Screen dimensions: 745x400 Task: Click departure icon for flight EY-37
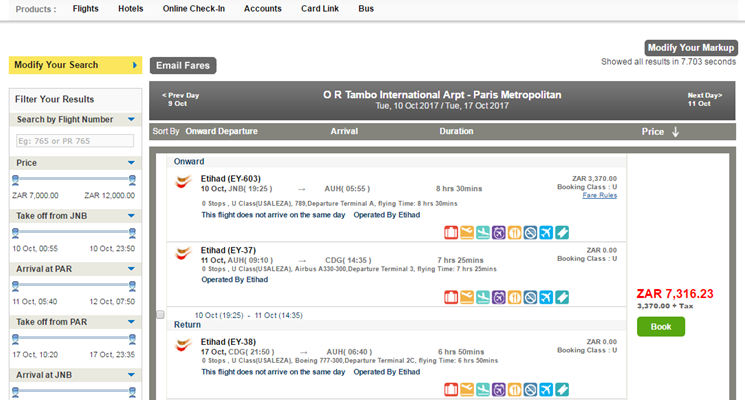467,297
